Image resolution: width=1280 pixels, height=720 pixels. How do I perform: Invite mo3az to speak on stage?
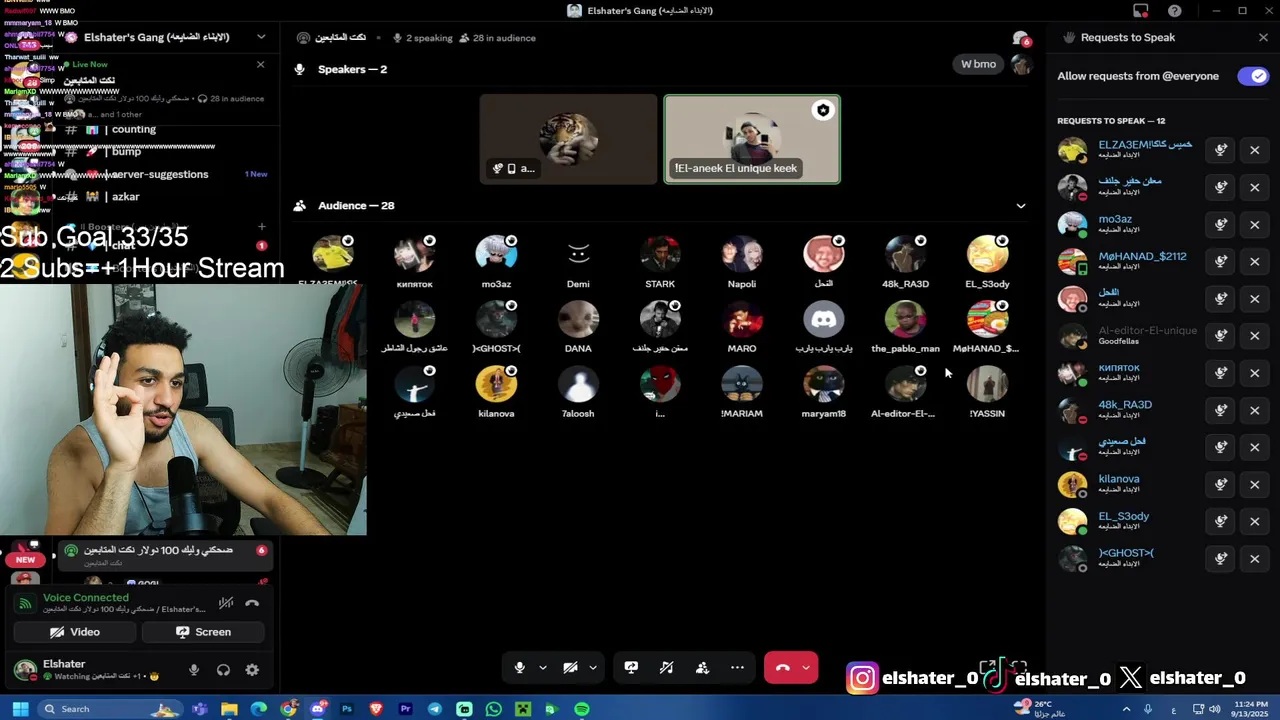point(1220,224)
